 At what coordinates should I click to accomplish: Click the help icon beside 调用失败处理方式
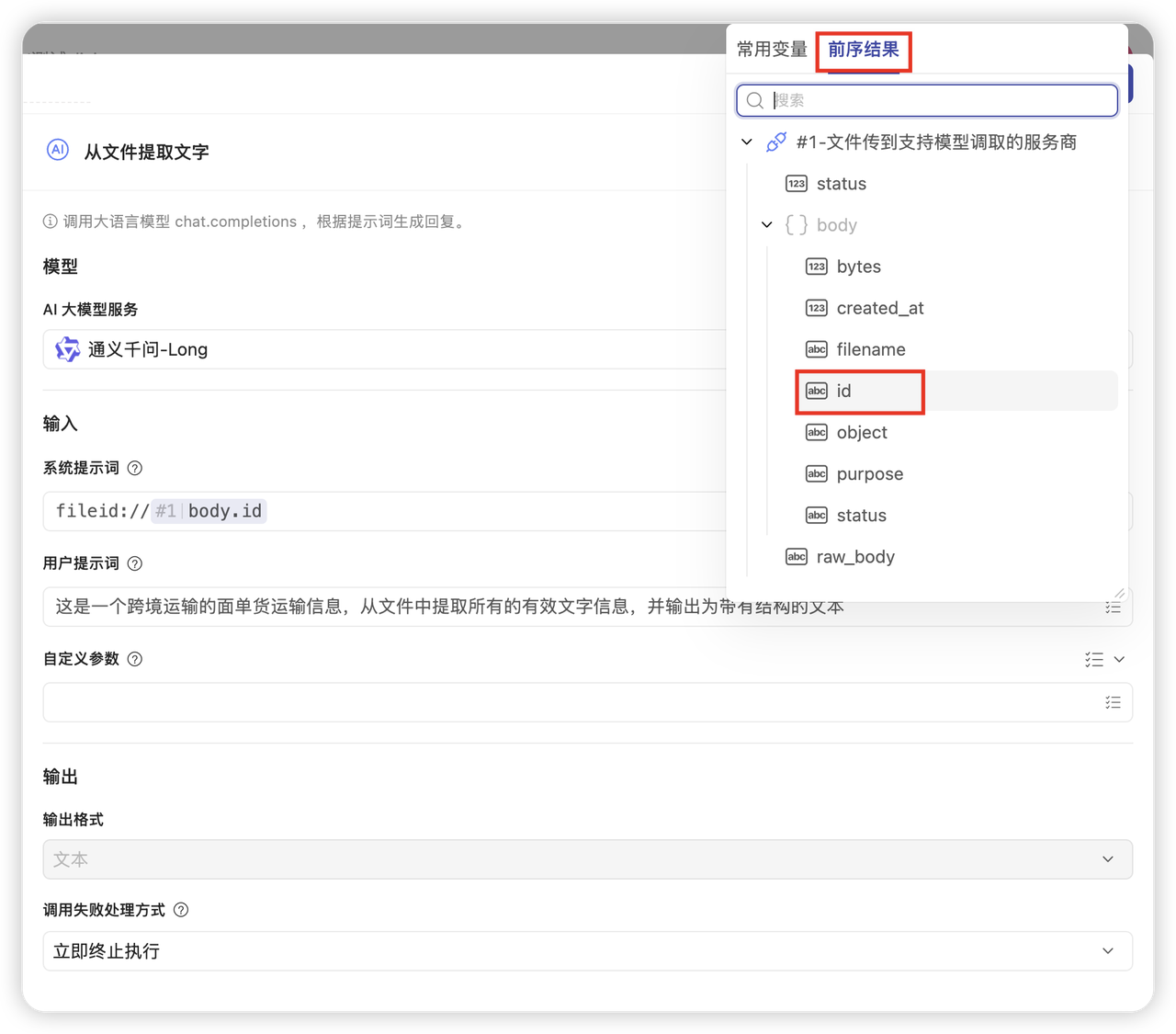point(181,910)
